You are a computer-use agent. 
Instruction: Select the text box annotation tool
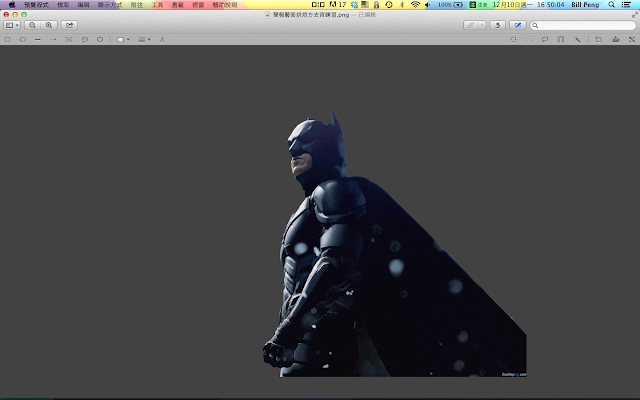pyautogui.click(x=69, y=40)
